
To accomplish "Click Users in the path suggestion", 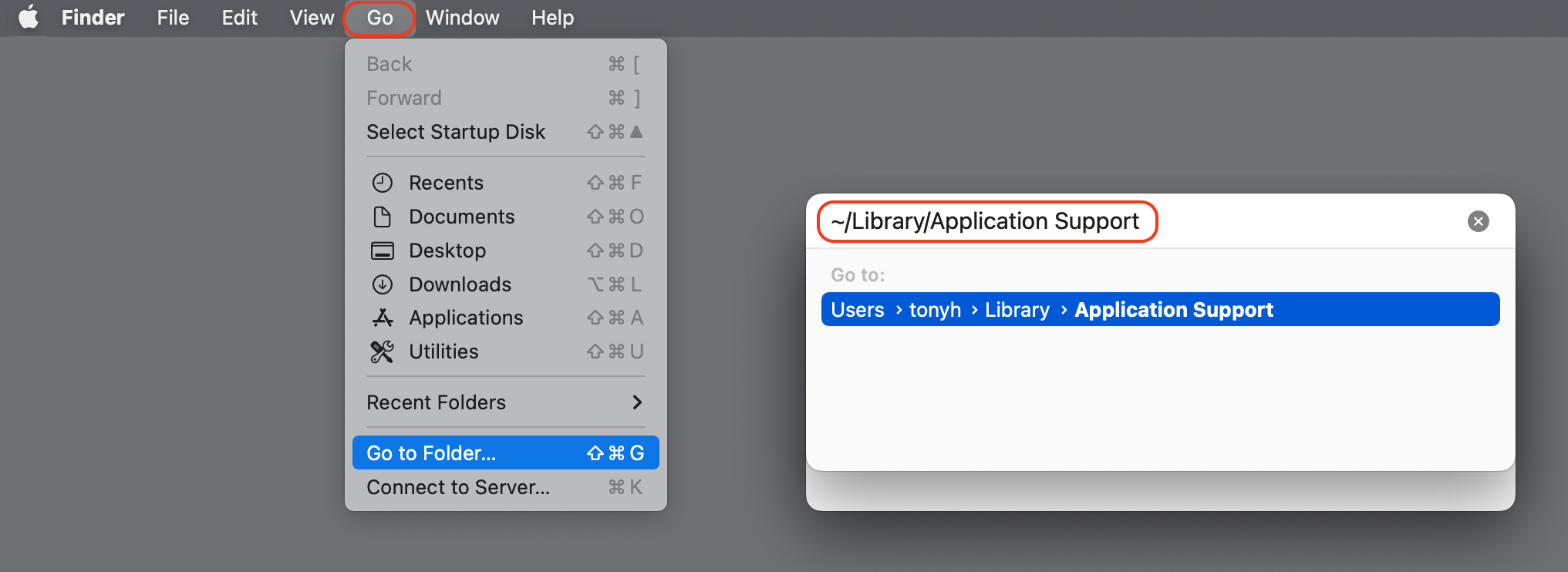I will (857, 310).
